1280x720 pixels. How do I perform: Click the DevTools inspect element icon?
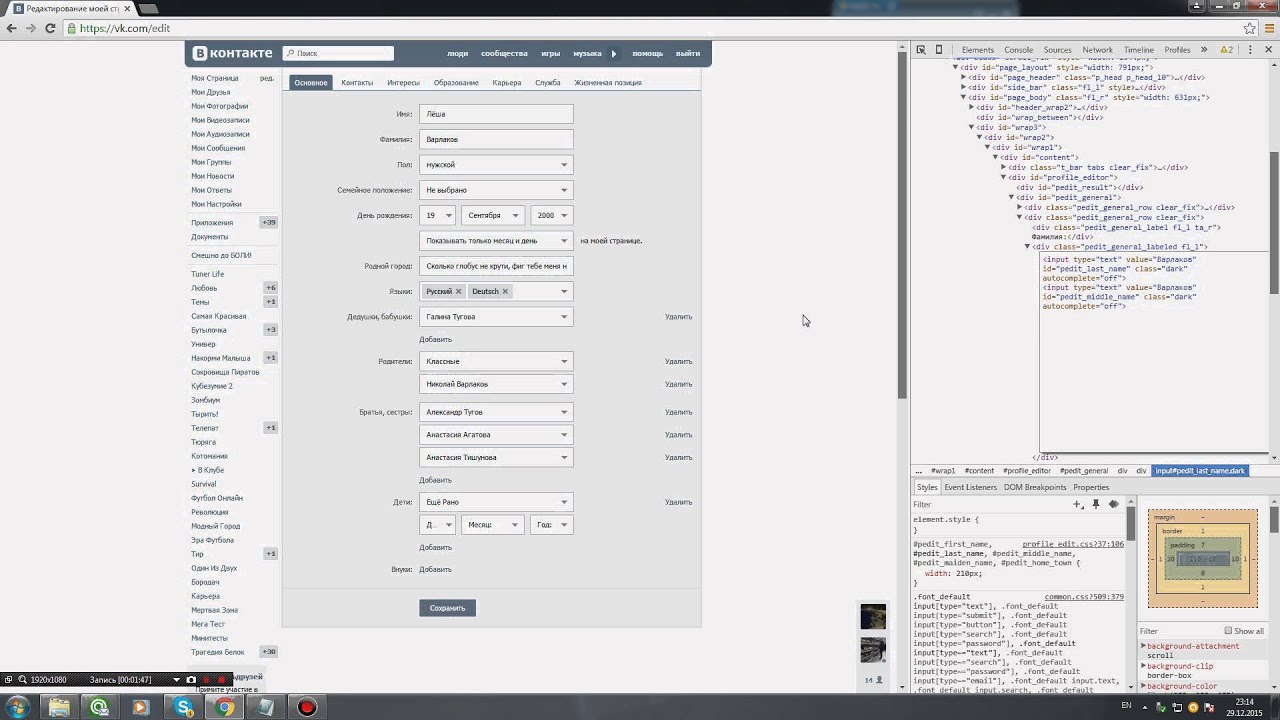click(x=921, y=50)
